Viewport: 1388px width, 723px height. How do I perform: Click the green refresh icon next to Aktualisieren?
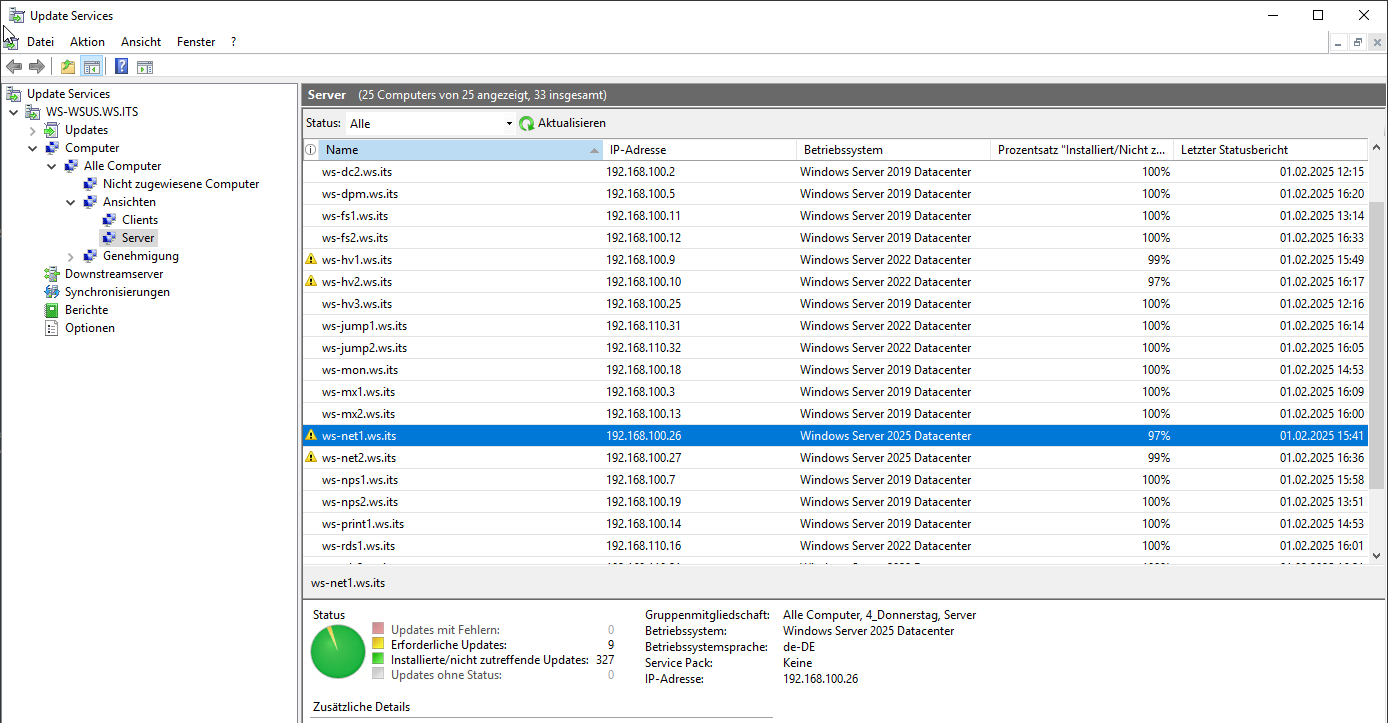coord(527,124)
